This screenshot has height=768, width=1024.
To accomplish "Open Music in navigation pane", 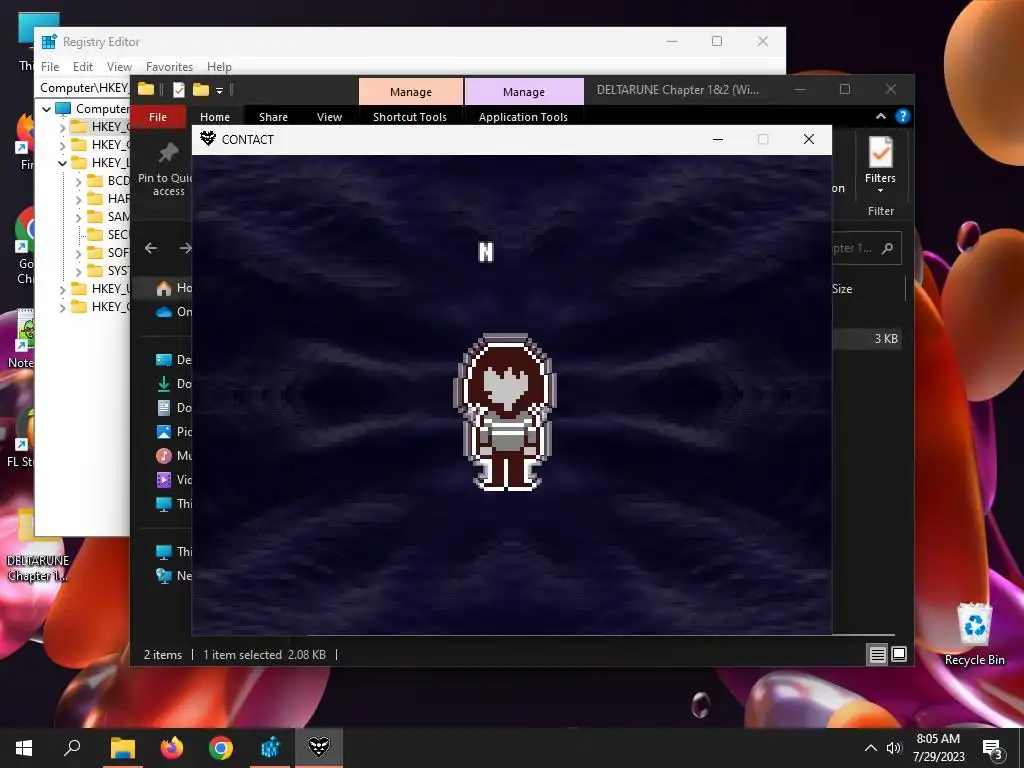I will (x=174, y=456).
